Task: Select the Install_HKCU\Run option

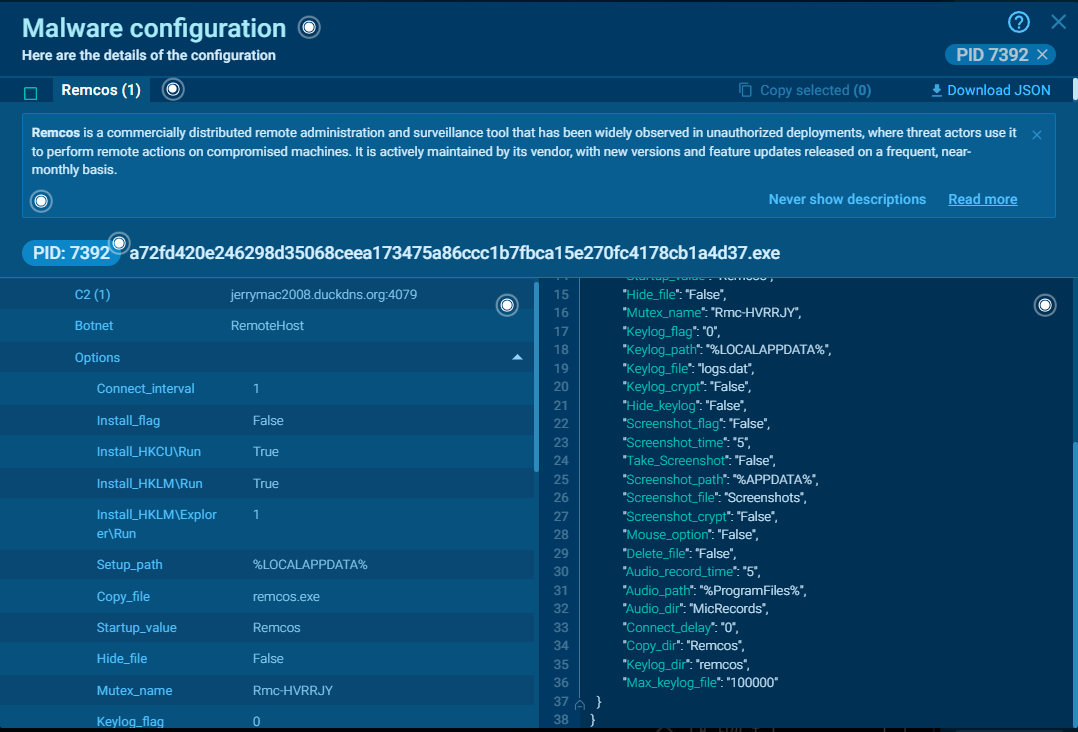Action: point(267,452)
